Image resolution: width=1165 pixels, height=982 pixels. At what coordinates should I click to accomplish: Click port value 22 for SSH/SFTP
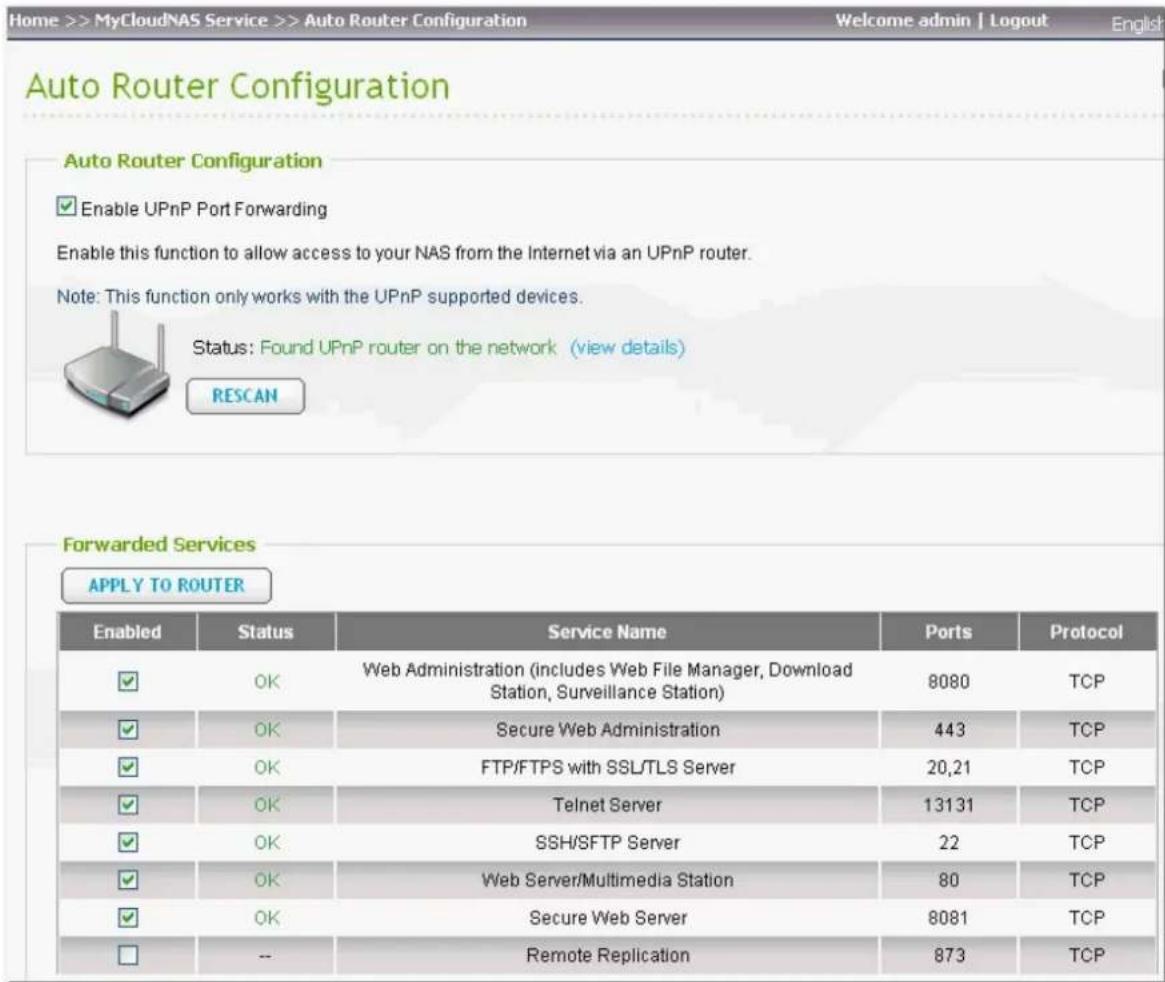coord(949,842)
